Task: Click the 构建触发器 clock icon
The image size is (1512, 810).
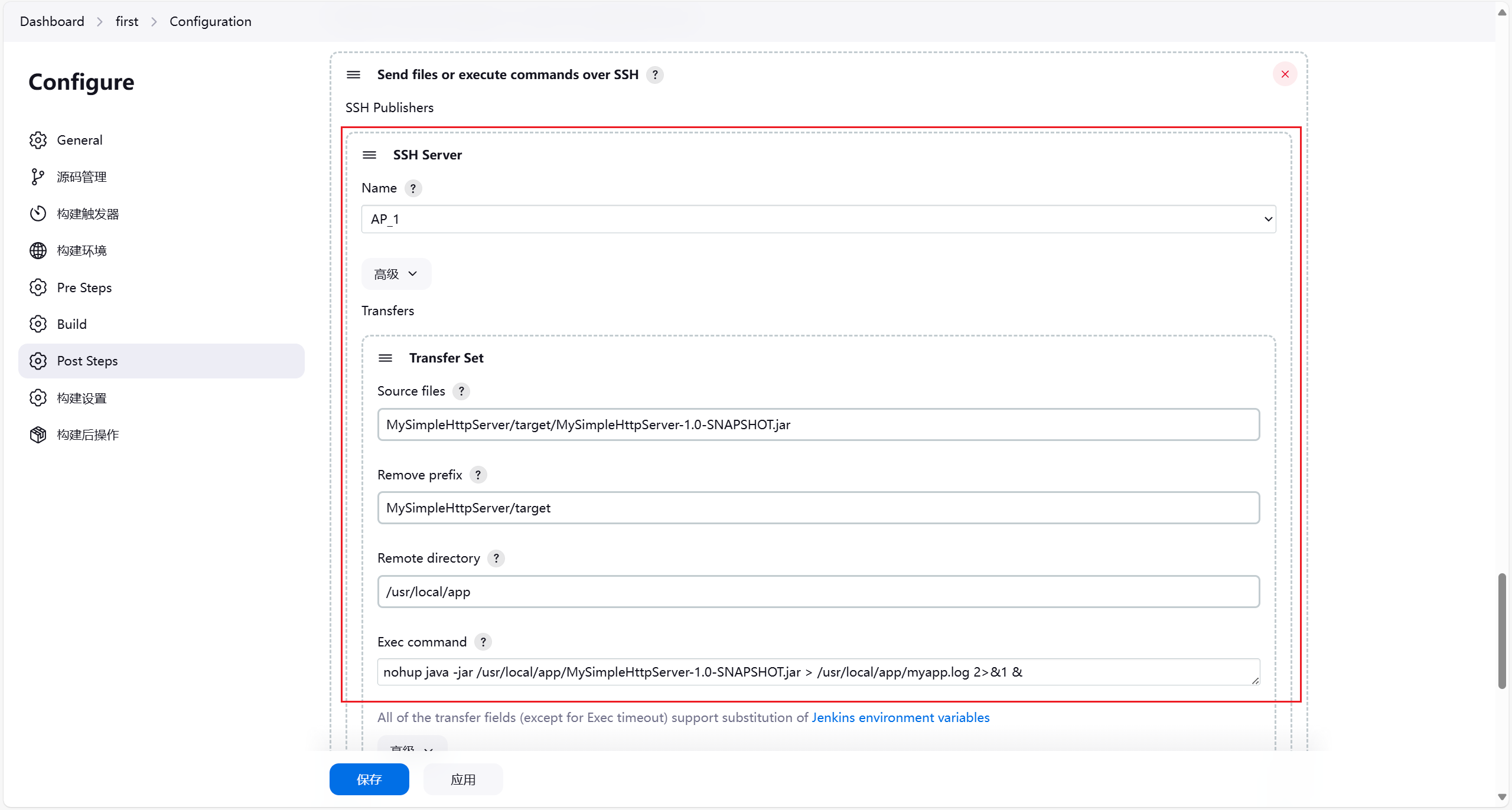Action: (38, 214)
